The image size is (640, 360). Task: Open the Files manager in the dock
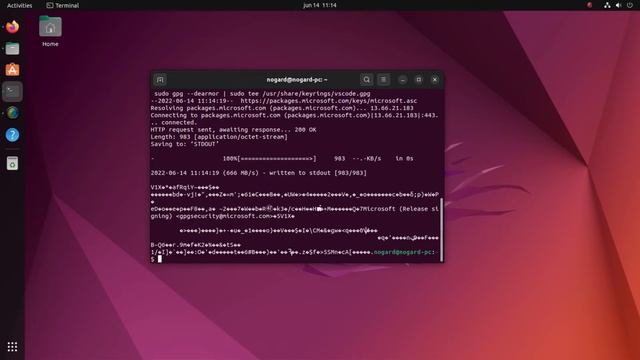pyautogui.click(x=12, y=49)
